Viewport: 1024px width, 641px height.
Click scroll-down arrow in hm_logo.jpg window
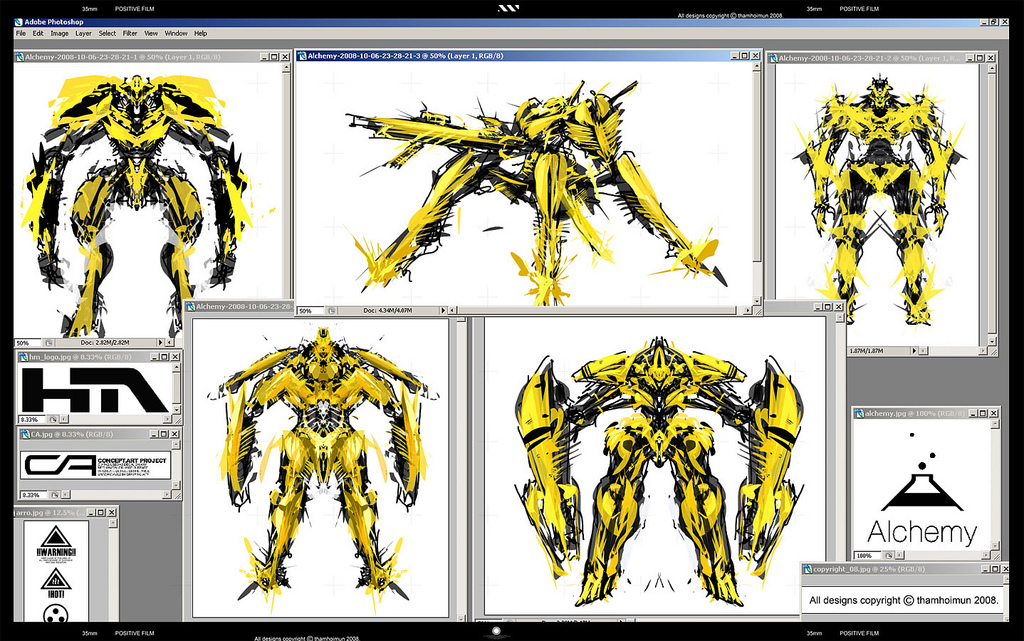[176, 410]
